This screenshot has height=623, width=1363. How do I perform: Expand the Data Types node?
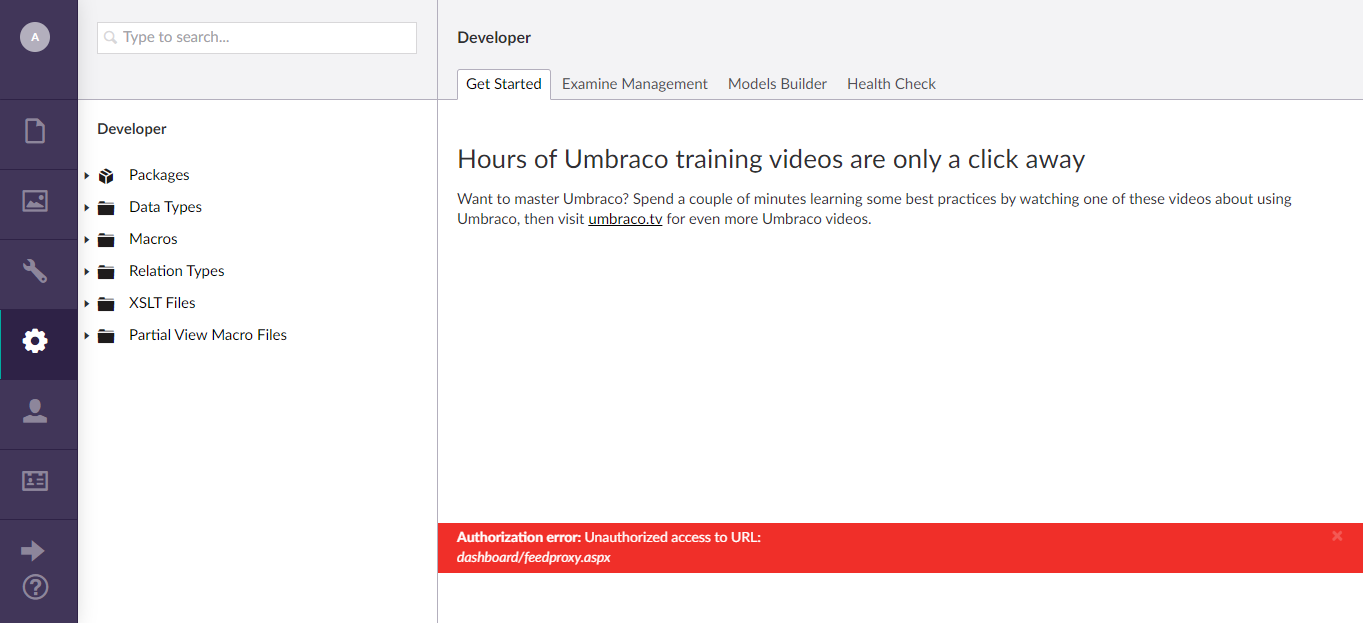point(87,208)
